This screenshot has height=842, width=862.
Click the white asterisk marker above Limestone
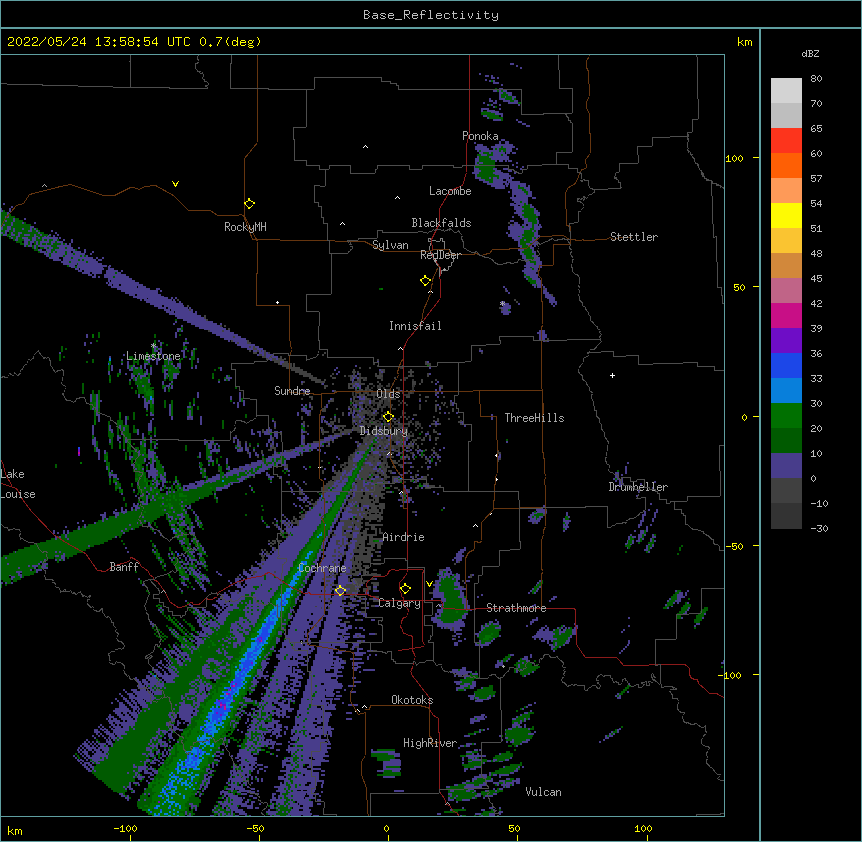coord(154,346)
